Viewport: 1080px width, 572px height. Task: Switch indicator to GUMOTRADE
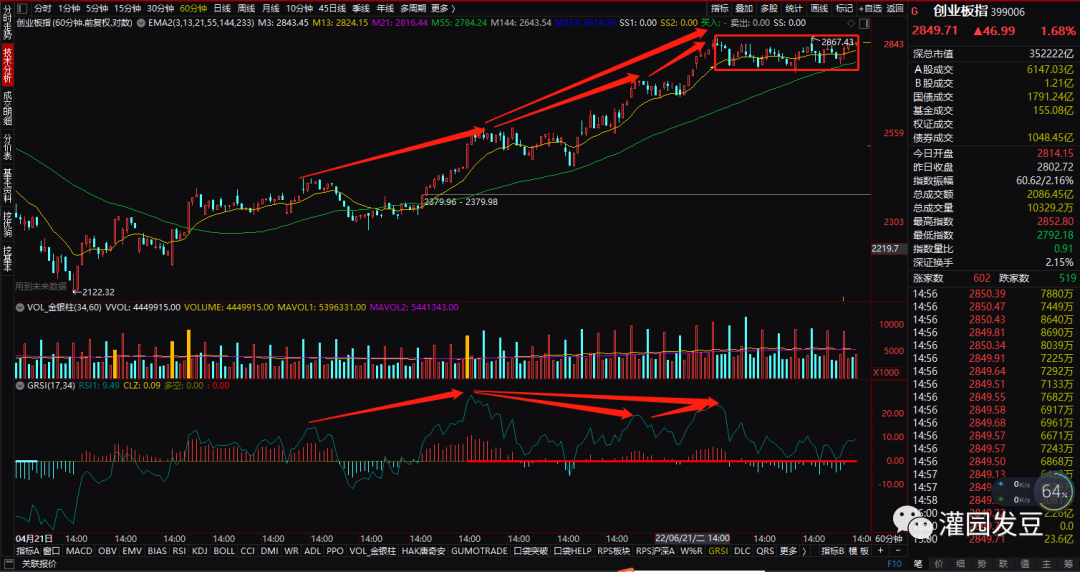tap(479, 551)
